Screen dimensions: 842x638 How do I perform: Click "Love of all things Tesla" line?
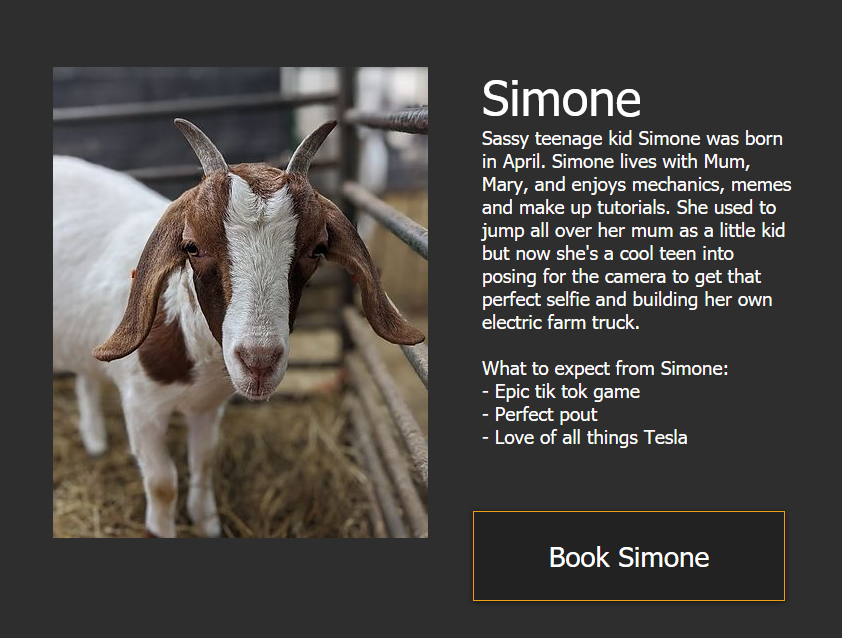point(585,437)
